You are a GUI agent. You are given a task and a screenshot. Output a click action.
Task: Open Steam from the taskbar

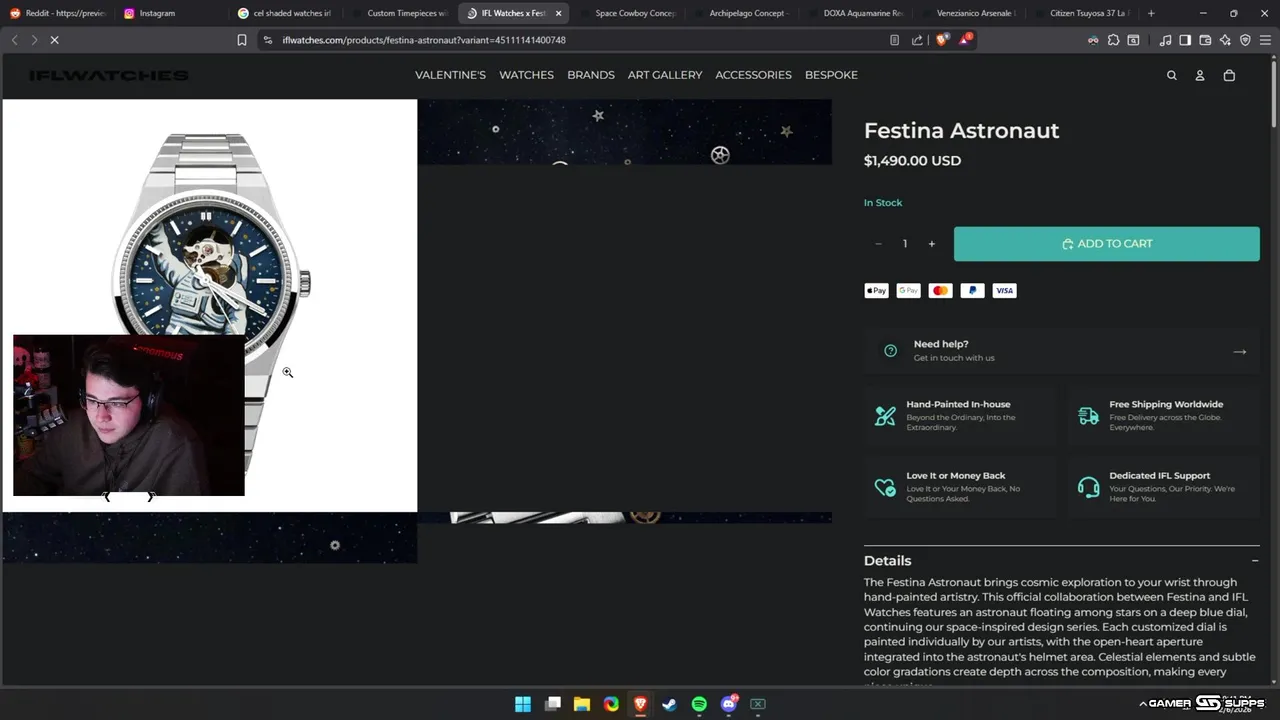670,704
